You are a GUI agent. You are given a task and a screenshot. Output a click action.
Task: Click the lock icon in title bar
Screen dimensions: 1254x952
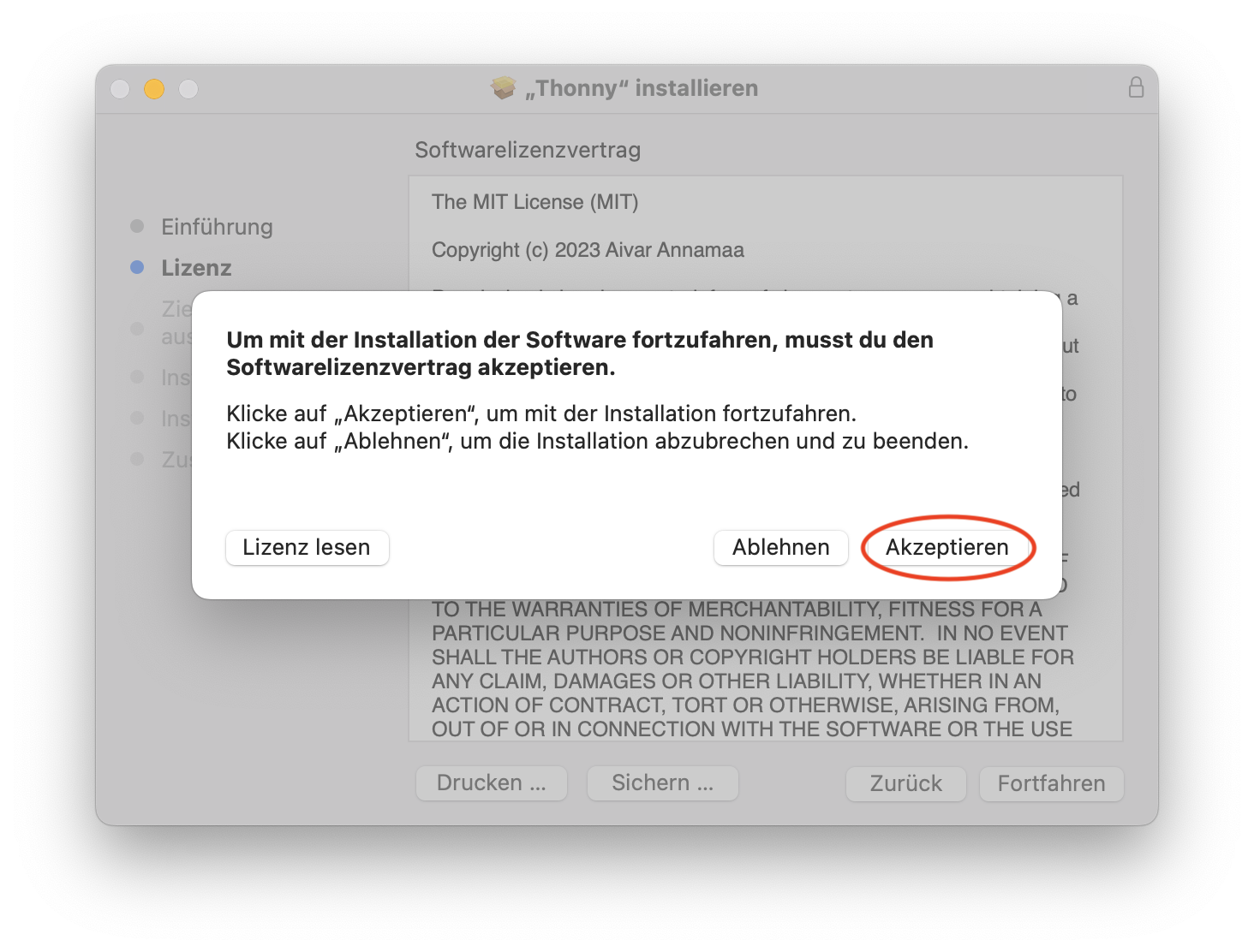[x=1136, y=87]
